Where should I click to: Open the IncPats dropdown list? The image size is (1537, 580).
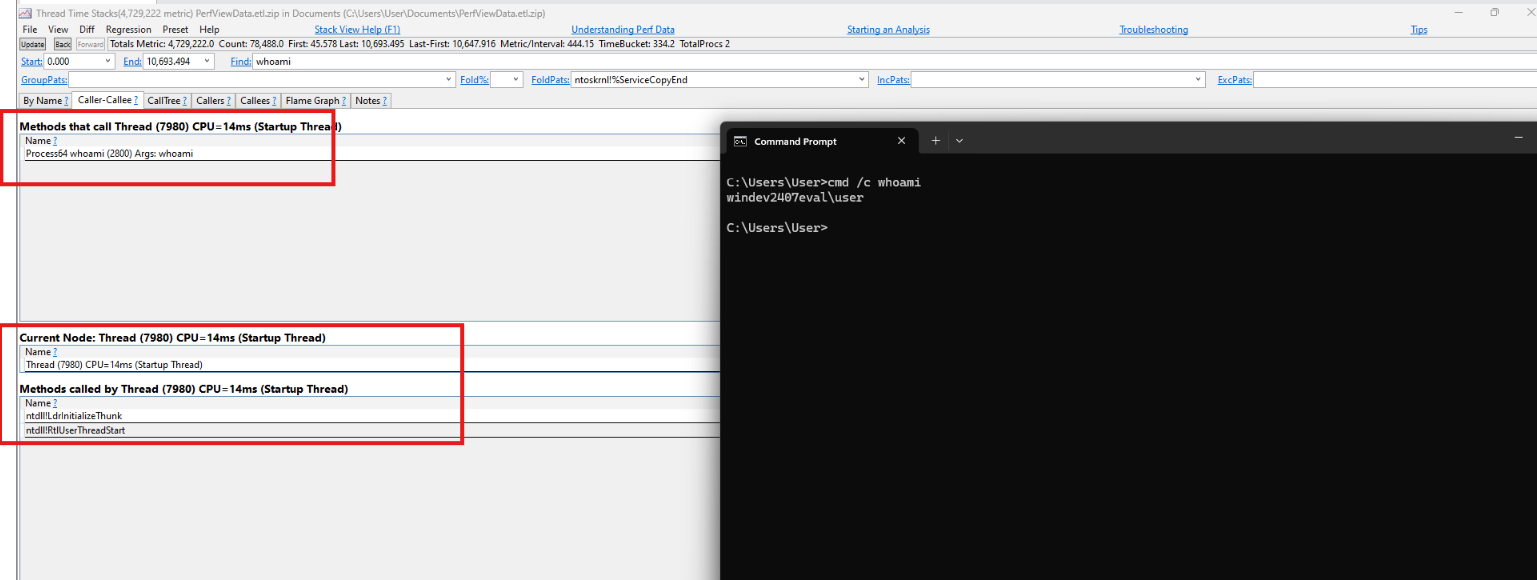[x=1199, y=80]
